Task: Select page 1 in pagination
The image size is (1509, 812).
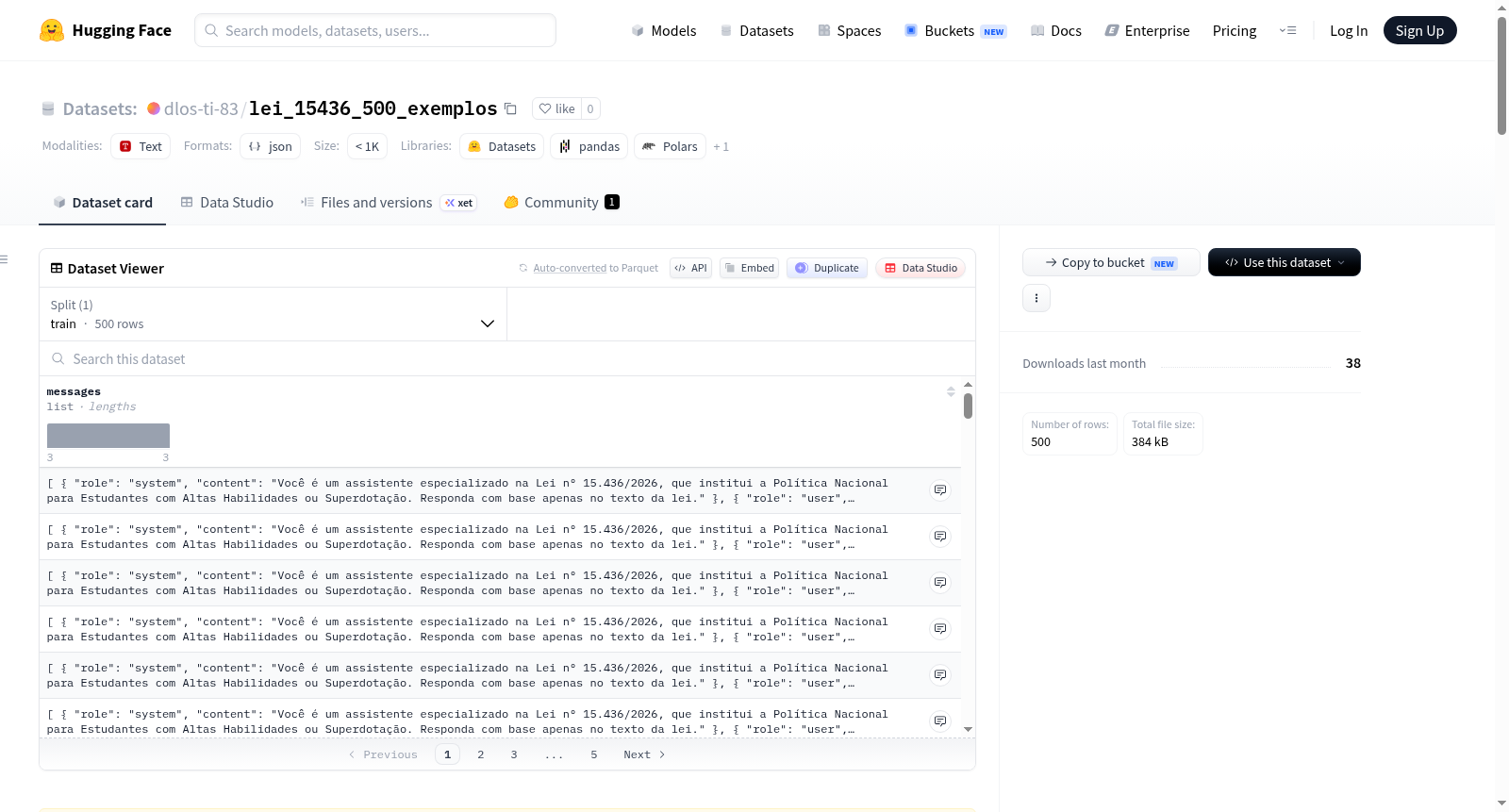Action: pyautogui.click(x=448, y=754)
